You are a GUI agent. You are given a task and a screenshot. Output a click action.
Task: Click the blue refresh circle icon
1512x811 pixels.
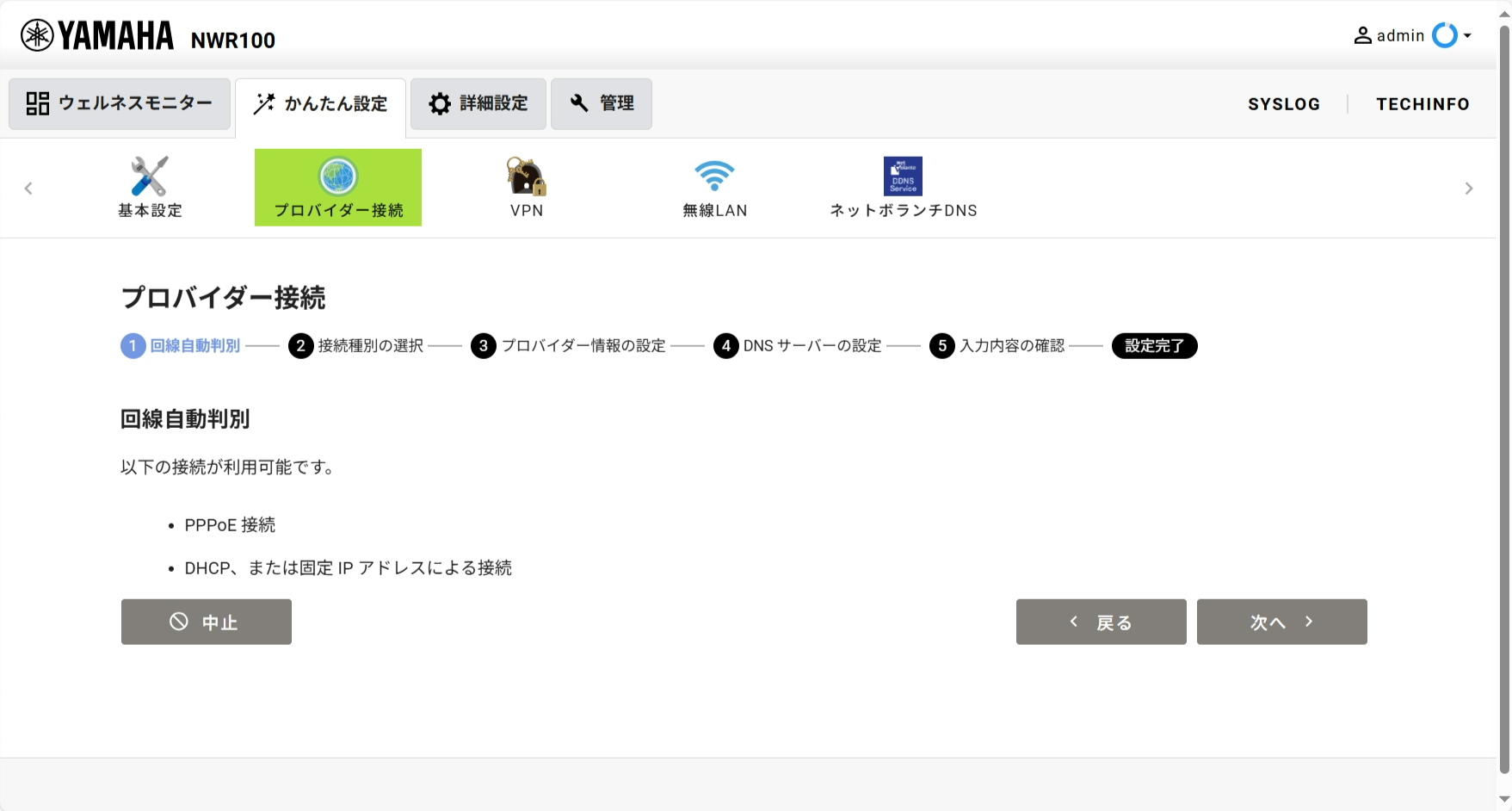point(1444,35)
